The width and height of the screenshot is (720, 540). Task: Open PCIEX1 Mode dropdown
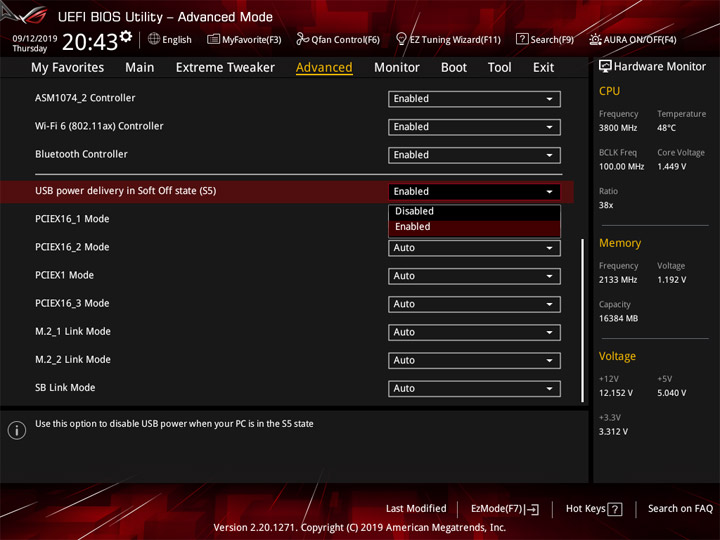[x=474, y=276]
